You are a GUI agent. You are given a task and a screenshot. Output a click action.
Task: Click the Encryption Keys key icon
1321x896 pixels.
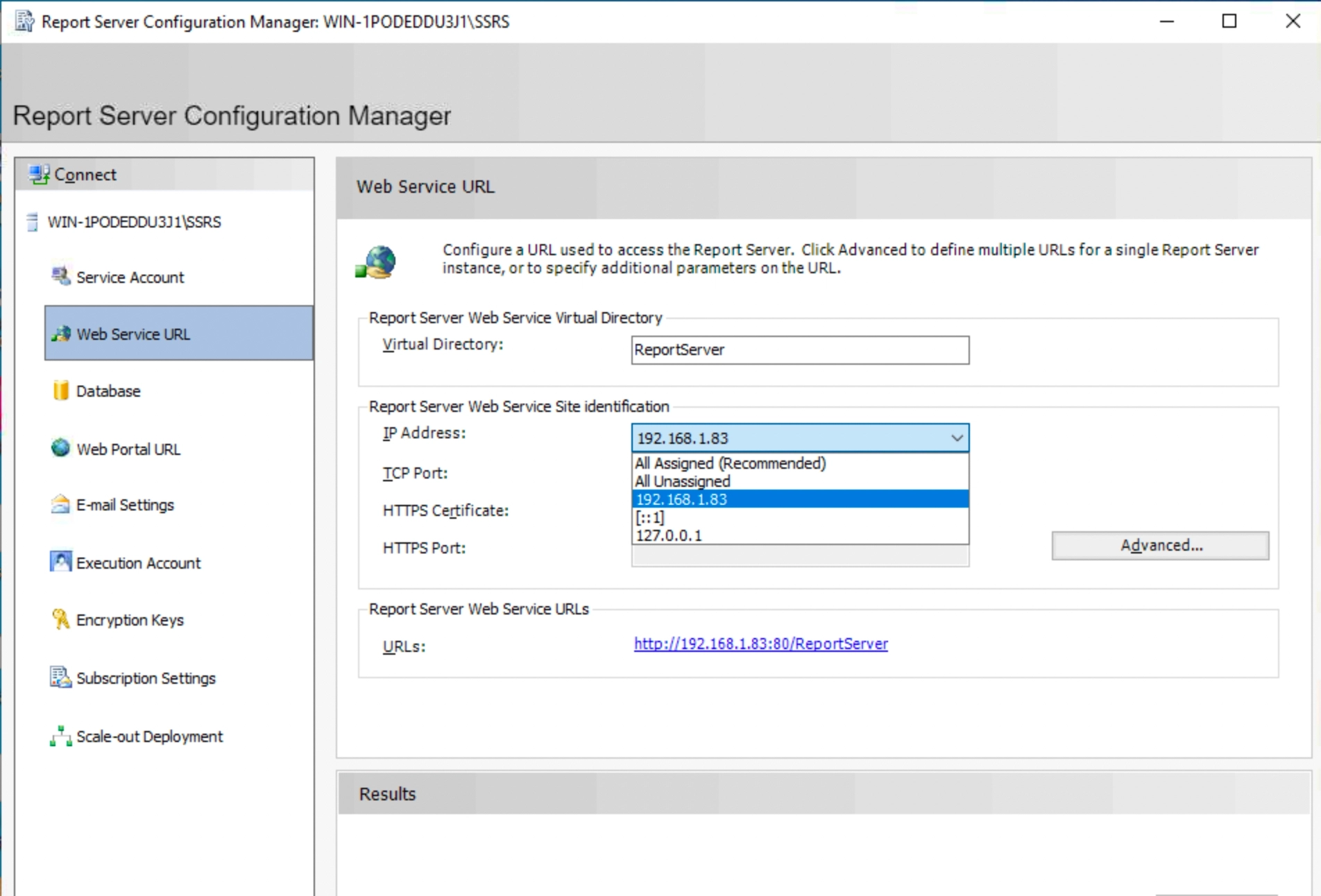point(60,619)
